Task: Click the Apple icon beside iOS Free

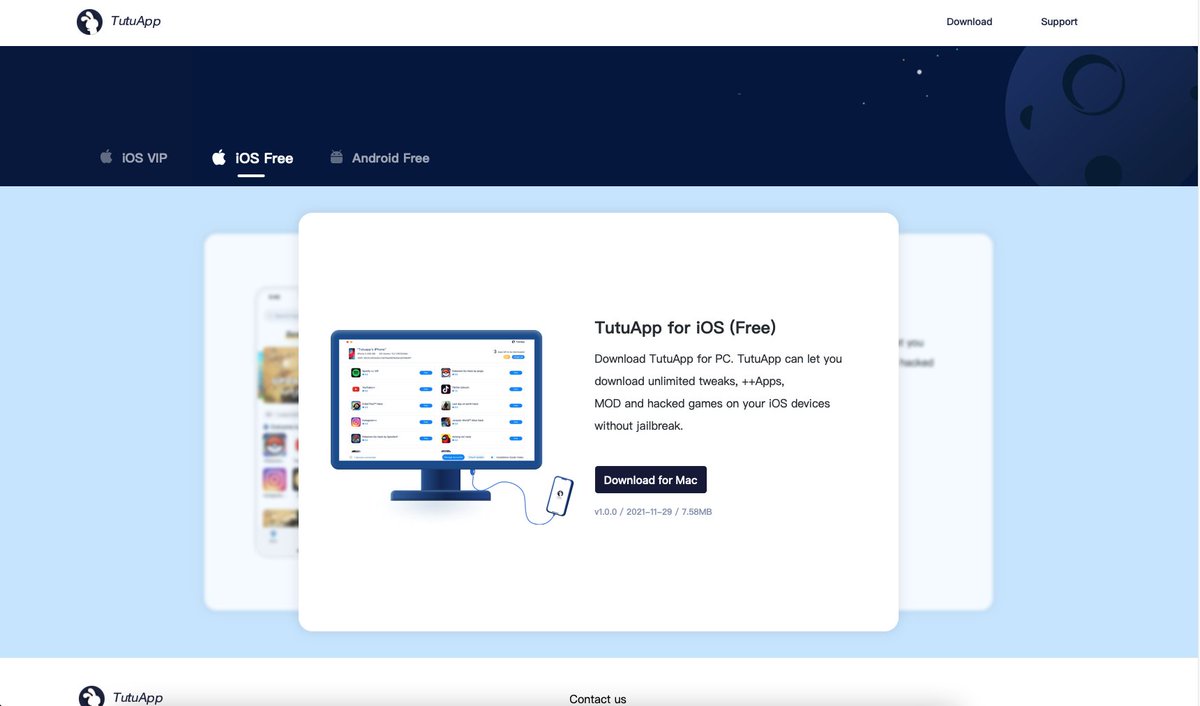Action: tap(219, 157)
